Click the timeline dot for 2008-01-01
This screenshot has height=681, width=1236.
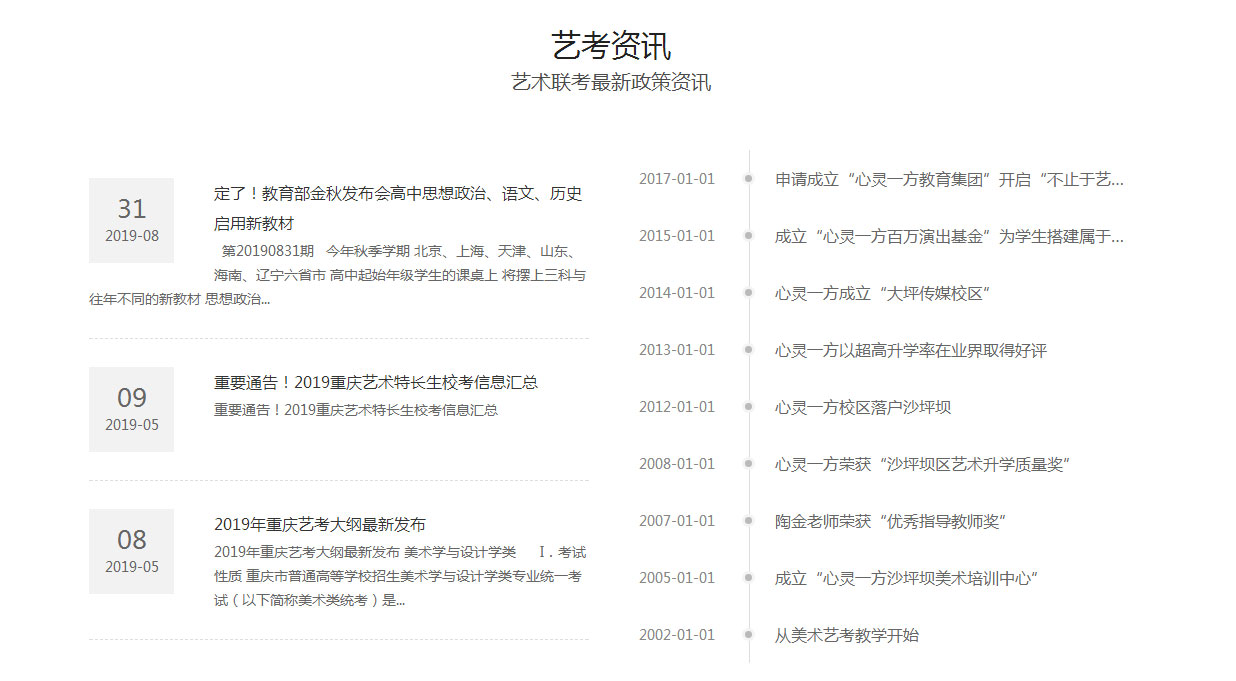(748, 464)
